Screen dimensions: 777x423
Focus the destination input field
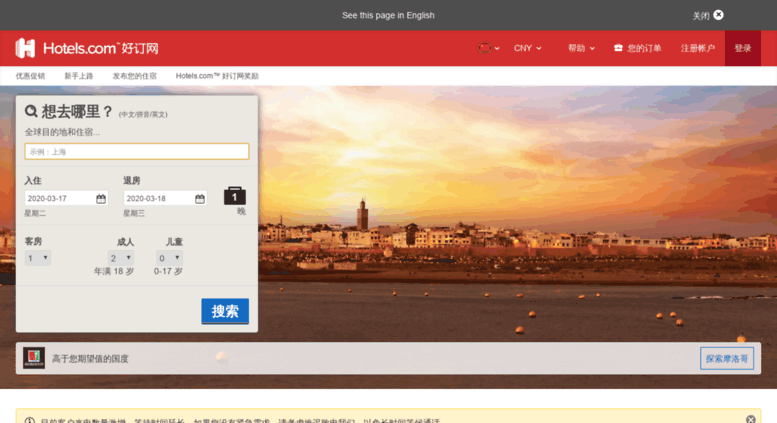(x=137, y=152)
